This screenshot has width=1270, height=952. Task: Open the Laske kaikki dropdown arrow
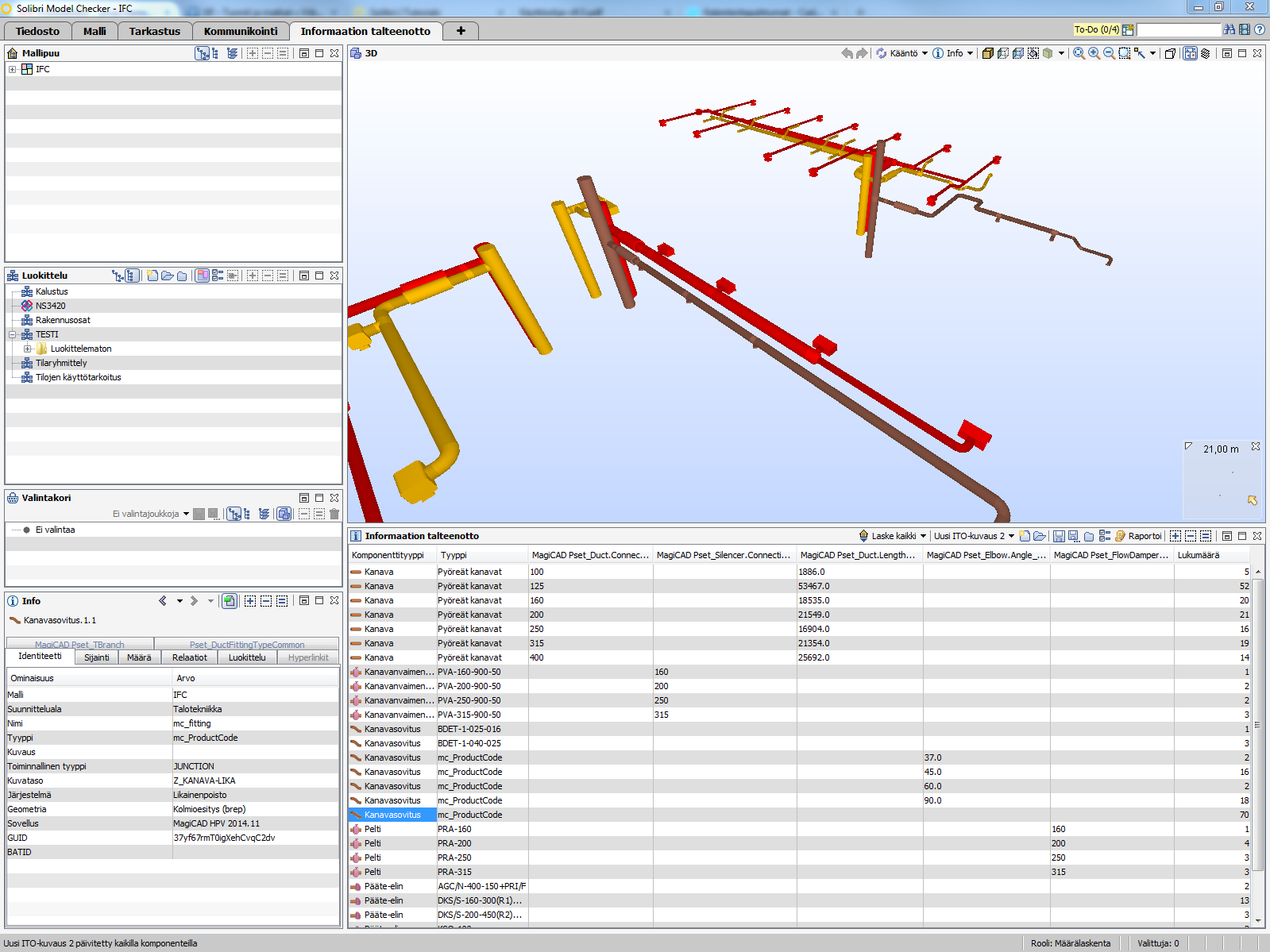click(923, 536)
